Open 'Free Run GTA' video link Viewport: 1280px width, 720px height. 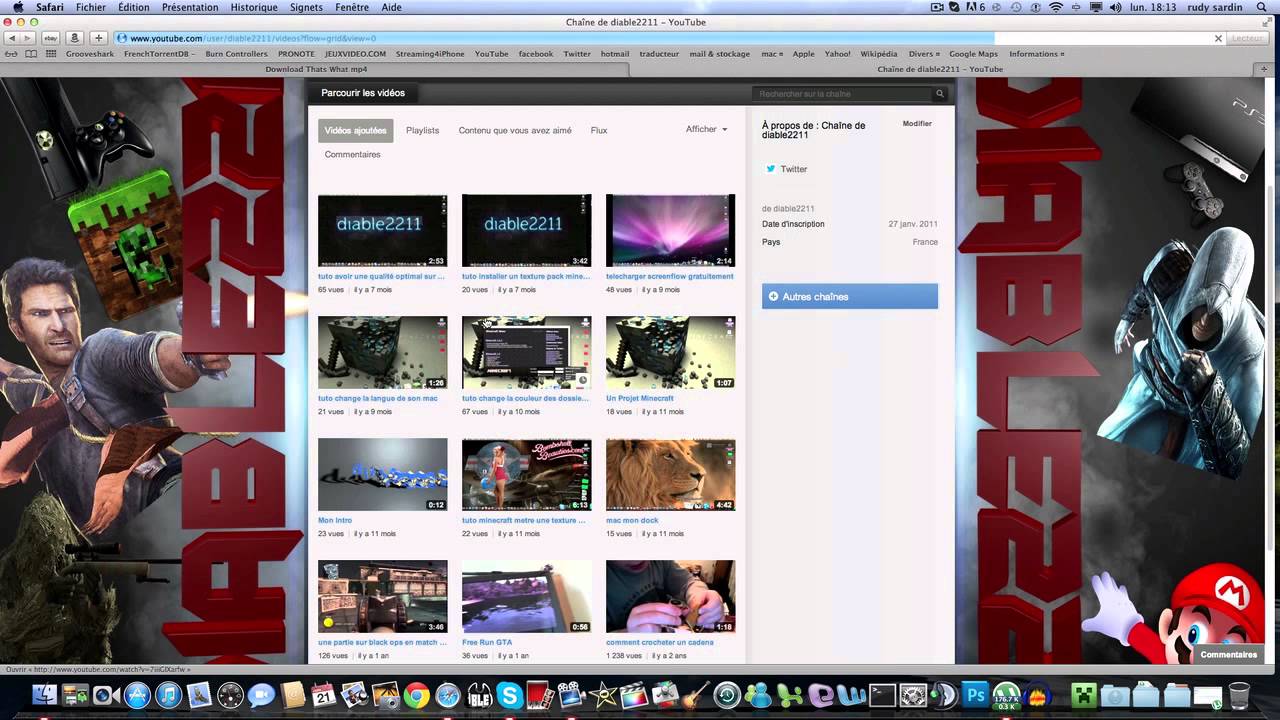click(x=487, y=642)
